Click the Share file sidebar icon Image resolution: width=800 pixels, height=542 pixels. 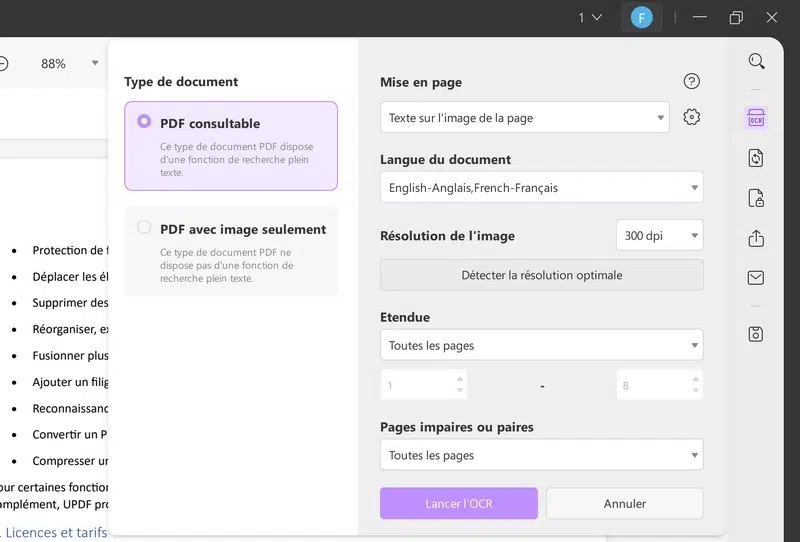coord(756,238)
